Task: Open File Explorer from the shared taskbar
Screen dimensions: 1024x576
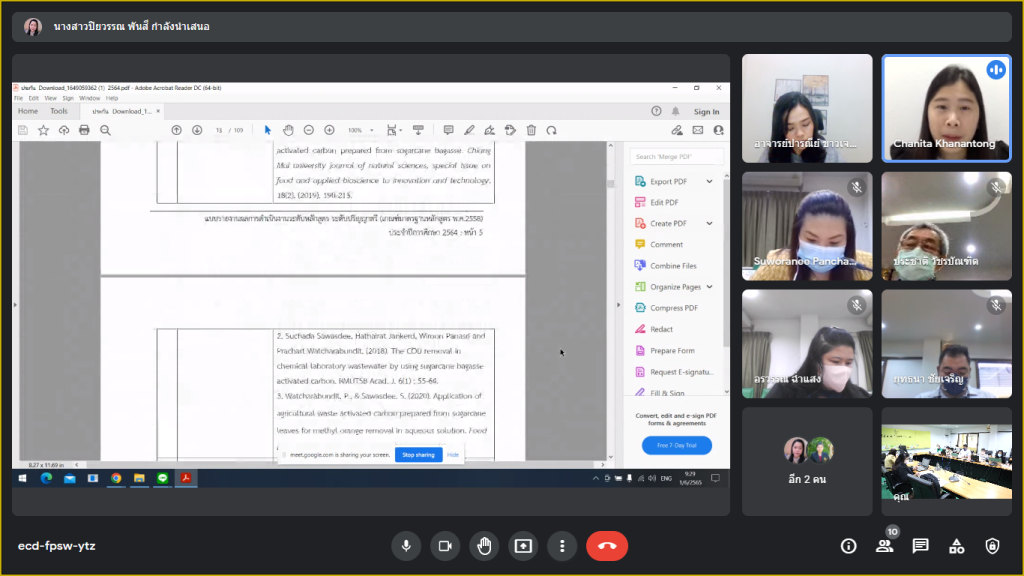Action: (x=139, y=479)
